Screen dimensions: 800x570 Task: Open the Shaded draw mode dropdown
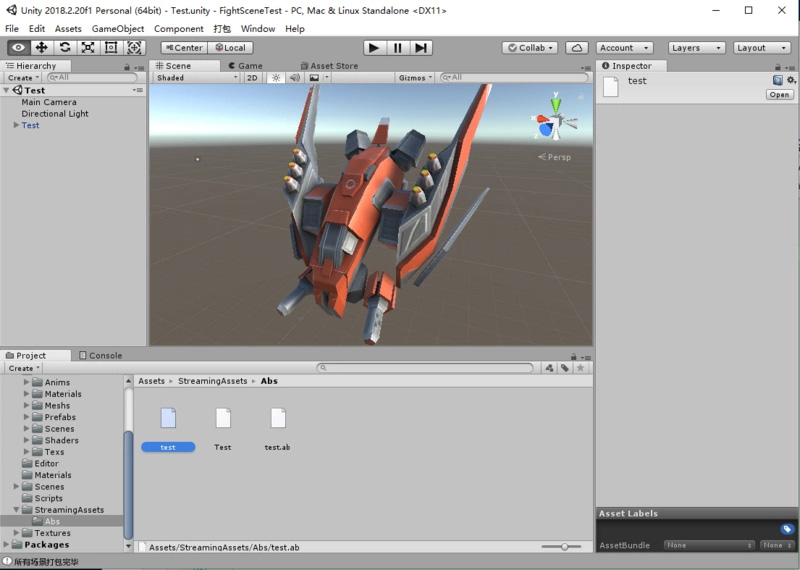point(196,78)
